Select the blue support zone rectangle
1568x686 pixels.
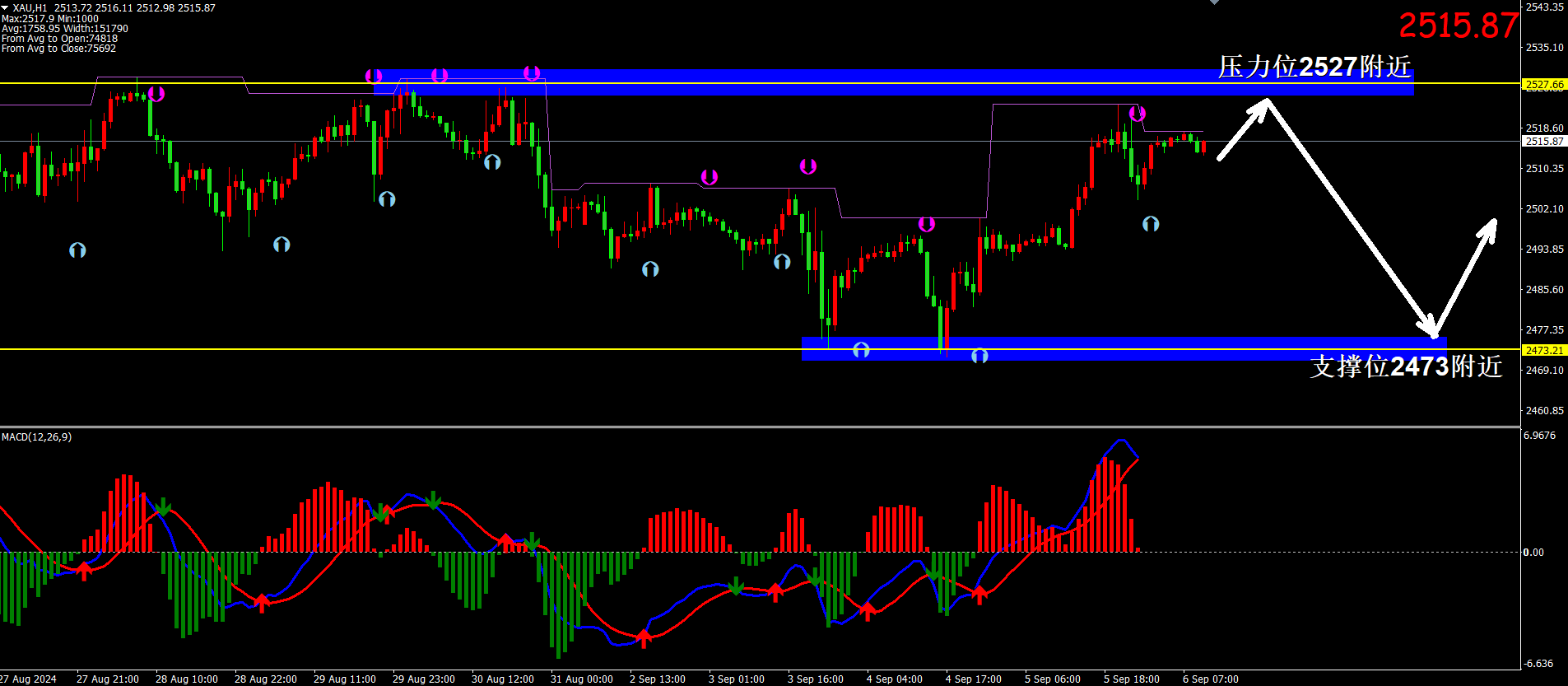(1124, 348)
